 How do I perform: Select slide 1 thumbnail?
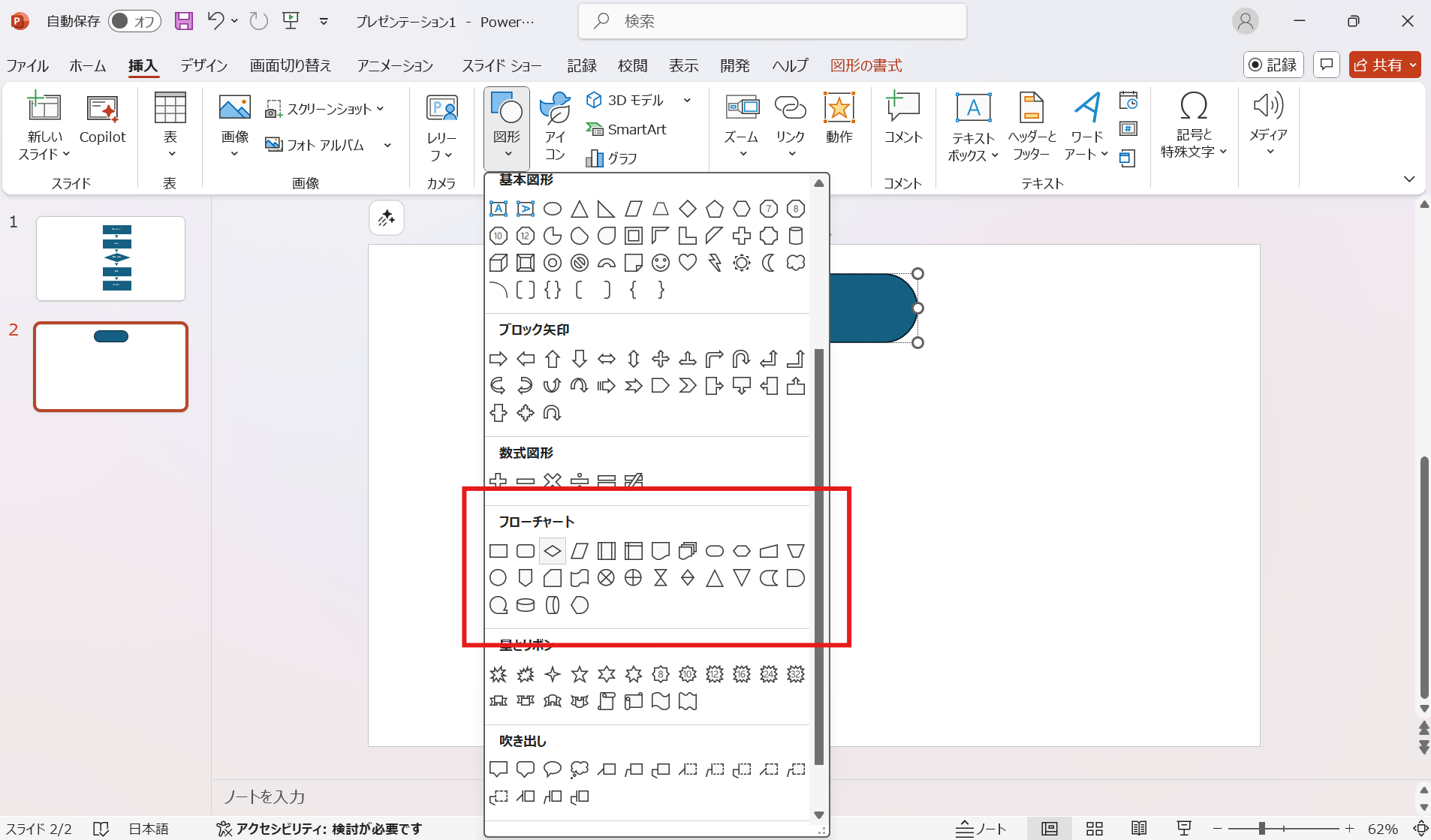(x=110, y=258)
